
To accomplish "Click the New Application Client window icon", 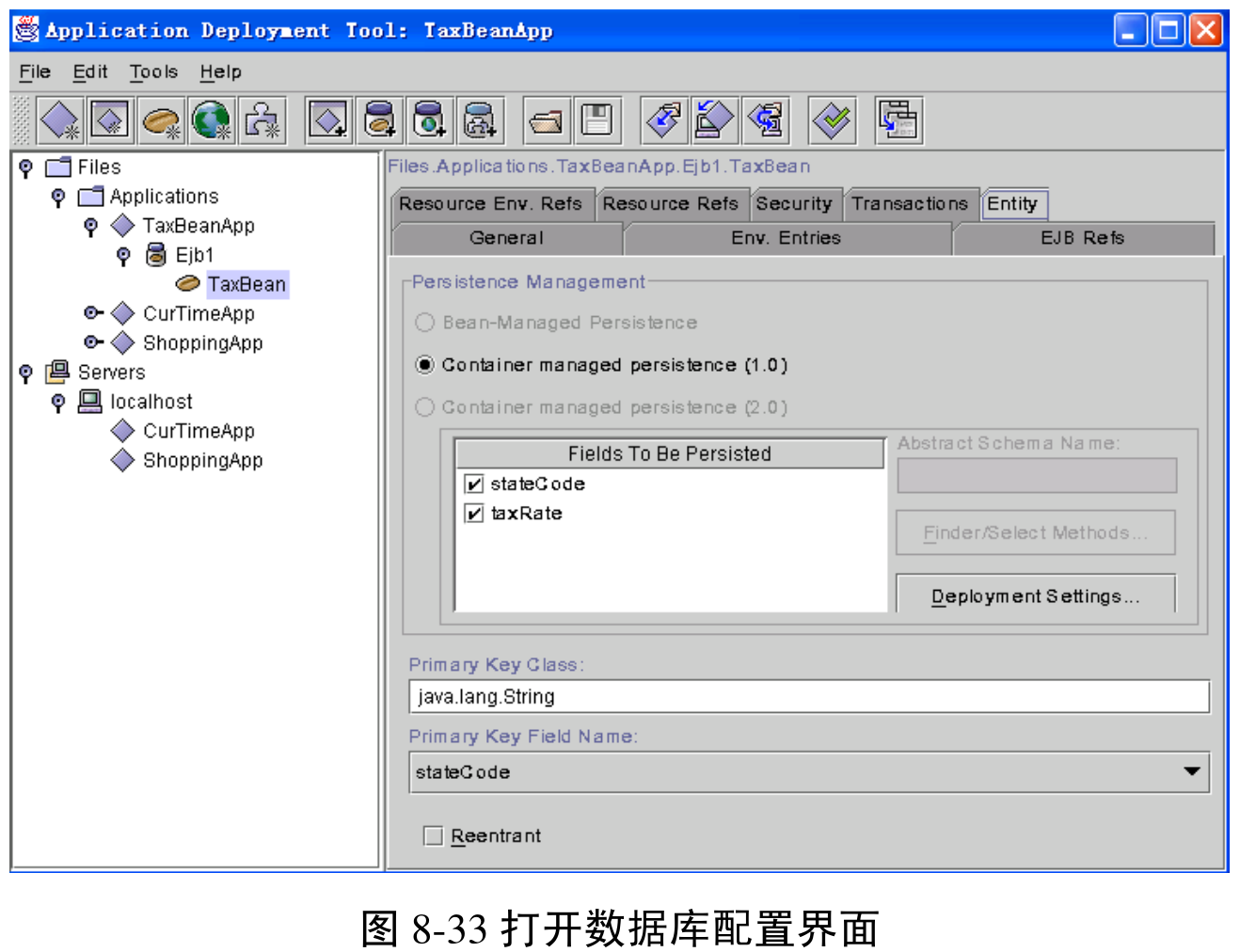I will [x=110, y=120].
